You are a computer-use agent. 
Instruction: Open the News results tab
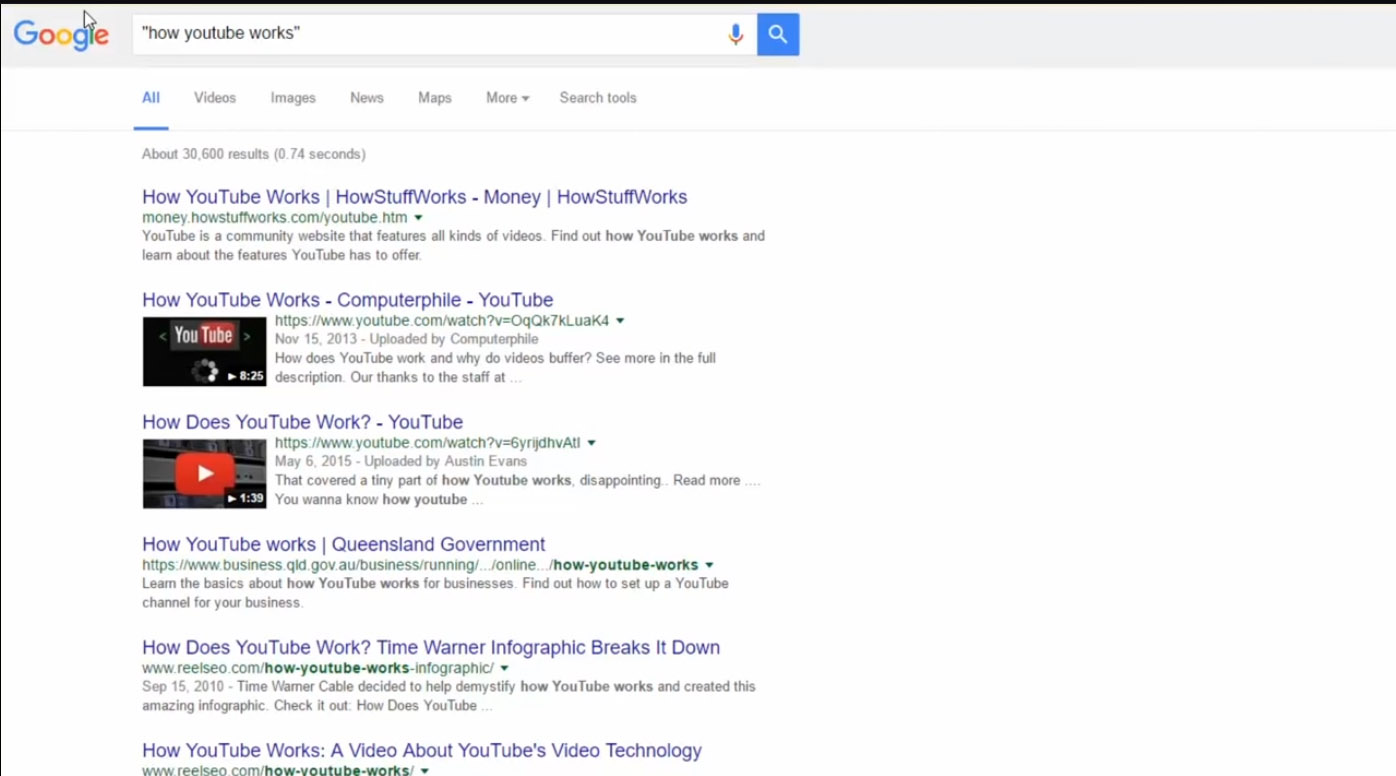click(367, 98)
